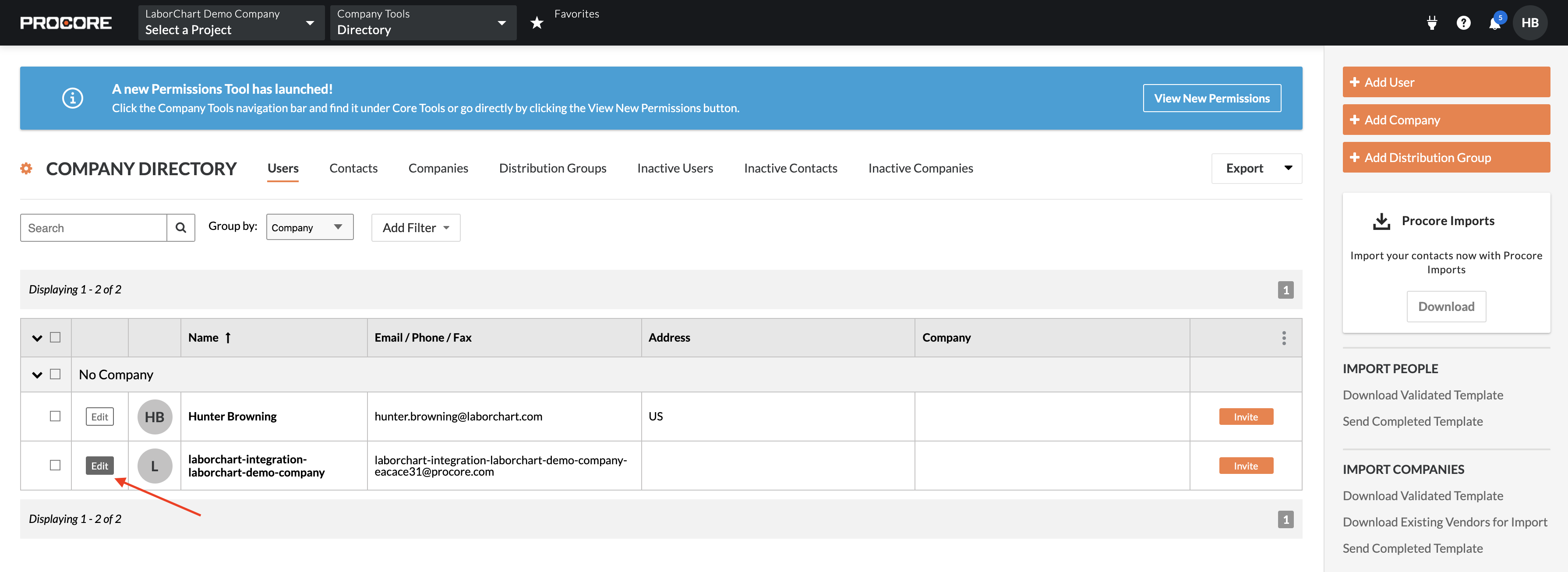
Task: Click the HB user avatar menu
Action: [x=1529, y=22]
